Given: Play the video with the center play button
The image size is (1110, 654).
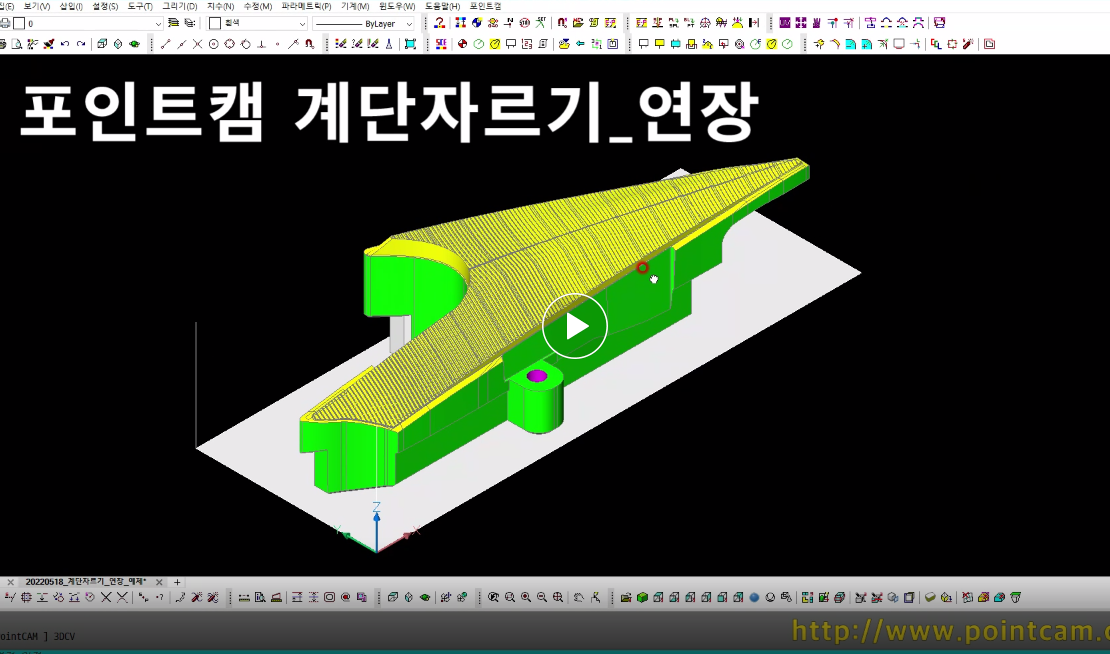Looking at the screenshot, I should point(575,326).
